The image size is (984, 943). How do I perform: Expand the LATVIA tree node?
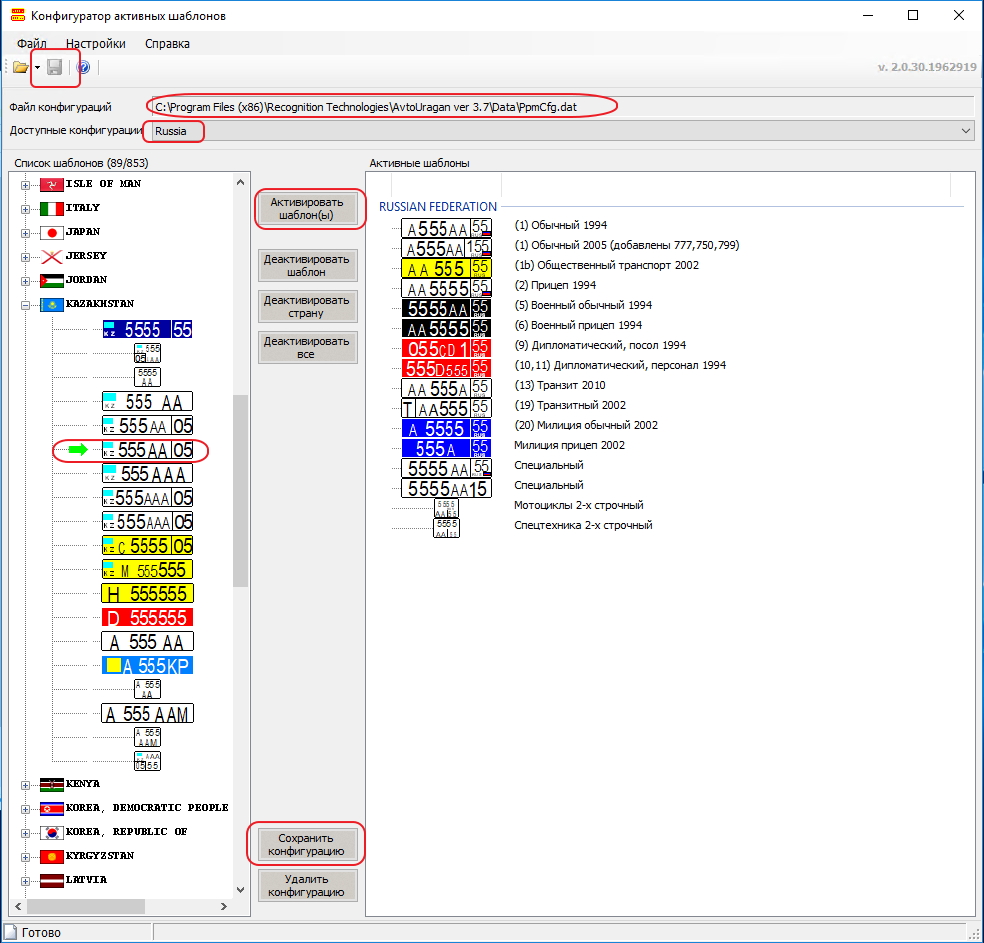[x=24, y=880]
